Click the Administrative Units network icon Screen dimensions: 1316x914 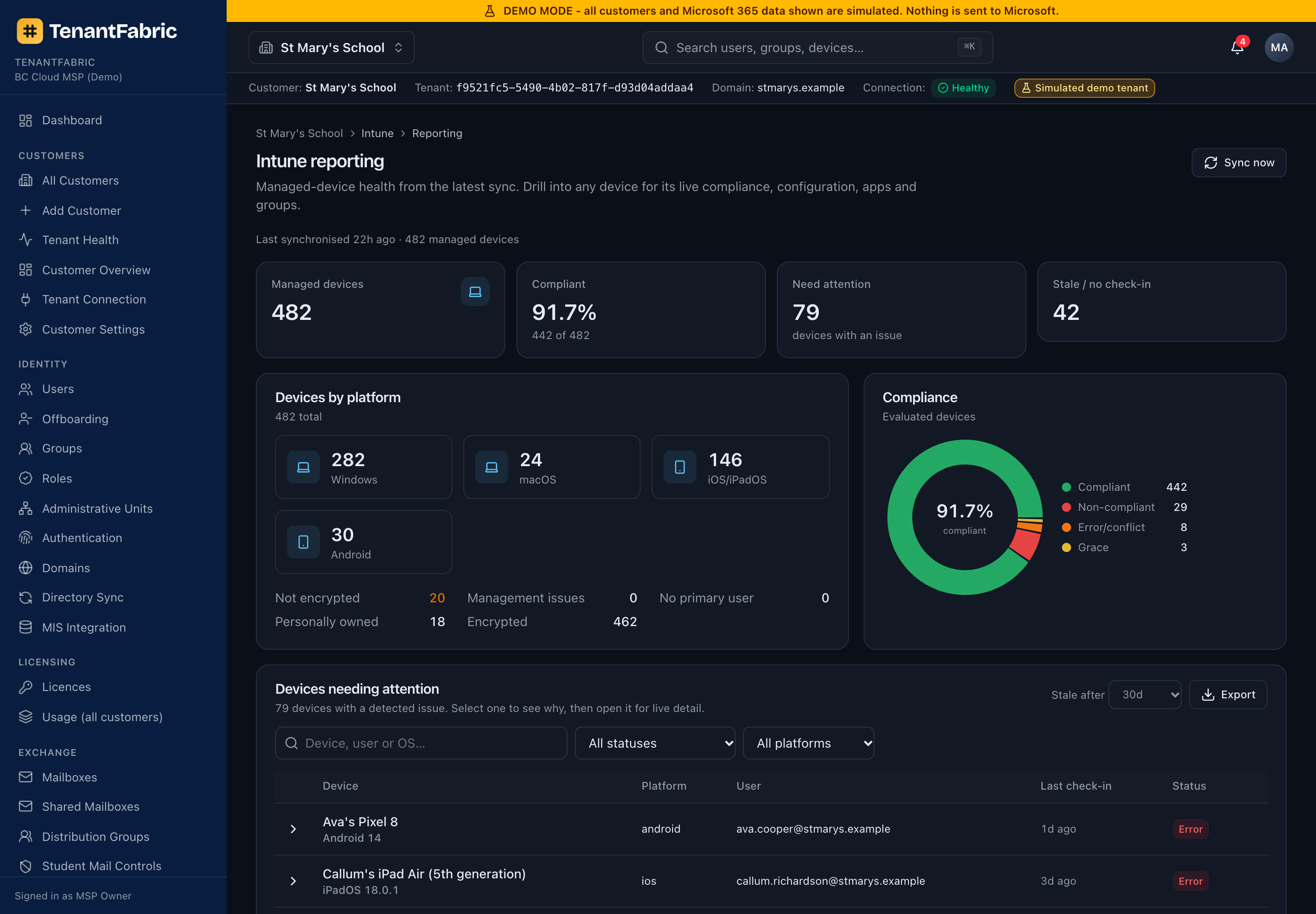pyautogui.click(x=26, y=508)
